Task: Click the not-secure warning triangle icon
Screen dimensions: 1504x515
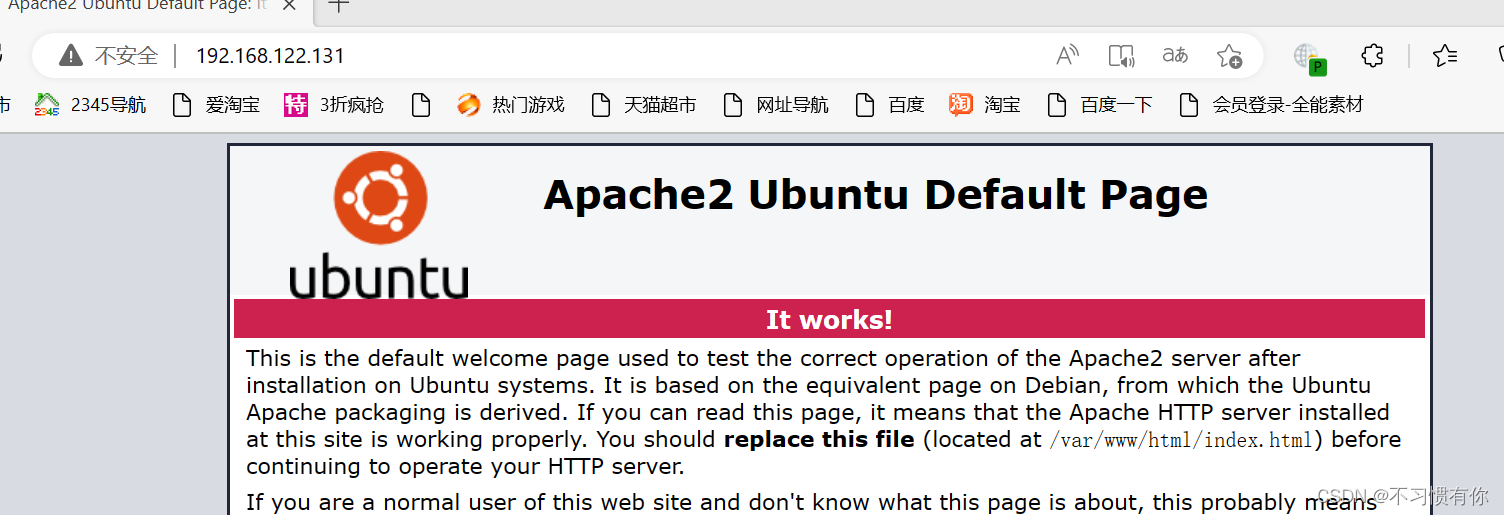Action: (x=71, y=55)
